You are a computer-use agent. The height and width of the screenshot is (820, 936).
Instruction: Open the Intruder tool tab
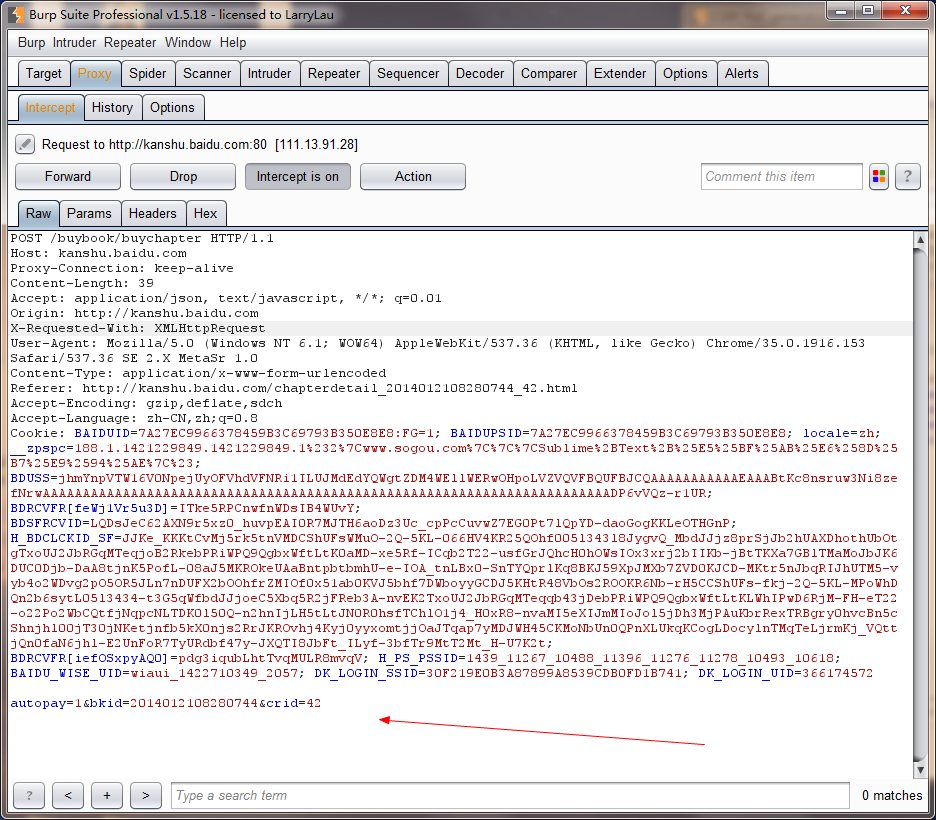click(269, 73)
